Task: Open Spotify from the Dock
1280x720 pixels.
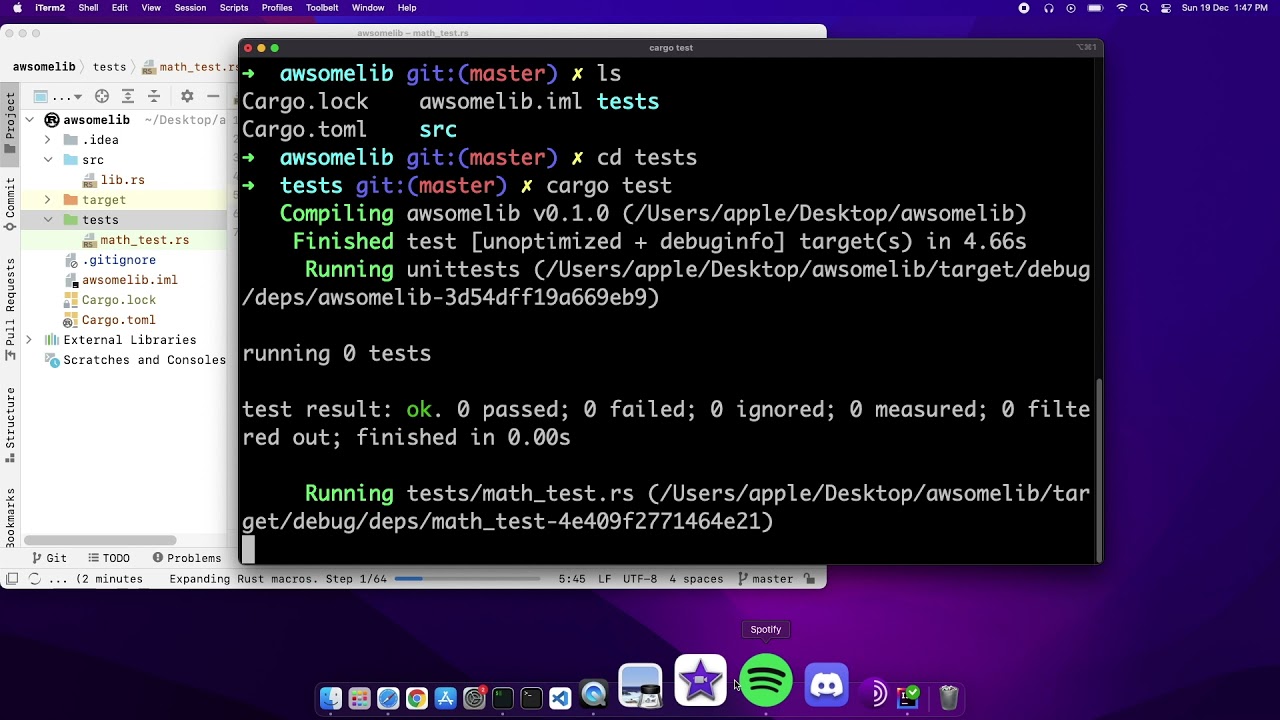Action: [766, 681]
